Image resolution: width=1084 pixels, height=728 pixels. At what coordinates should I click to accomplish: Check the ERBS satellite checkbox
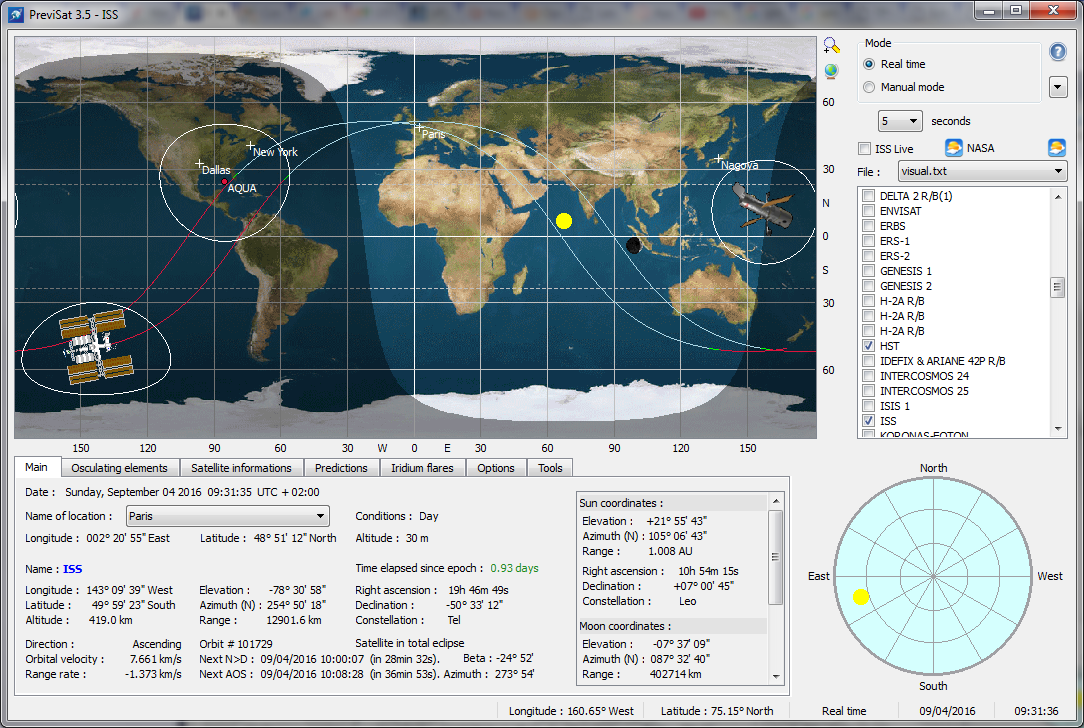click(869, 226)
